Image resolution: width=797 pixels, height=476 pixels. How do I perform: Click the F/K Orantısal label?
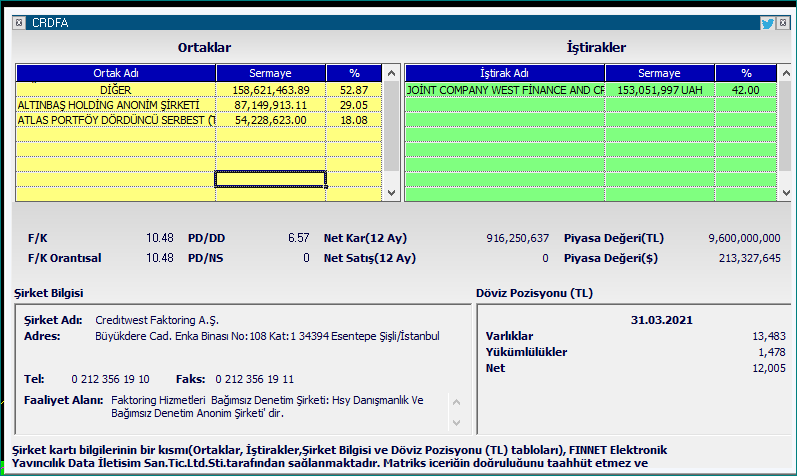65,258
